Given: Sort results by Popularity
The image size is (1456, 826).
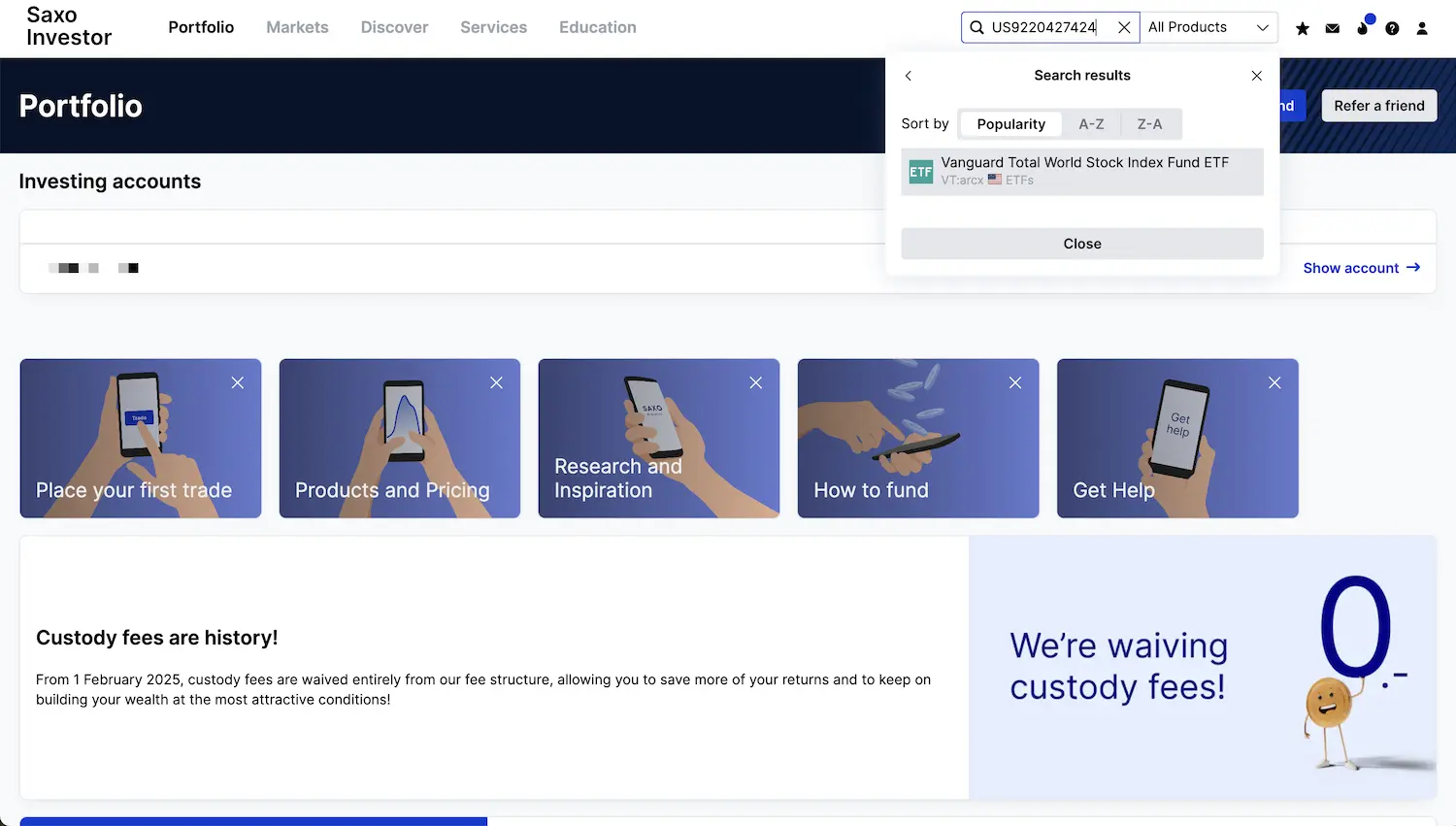Looking at the screenshot, I should (x=1010, y=124).
